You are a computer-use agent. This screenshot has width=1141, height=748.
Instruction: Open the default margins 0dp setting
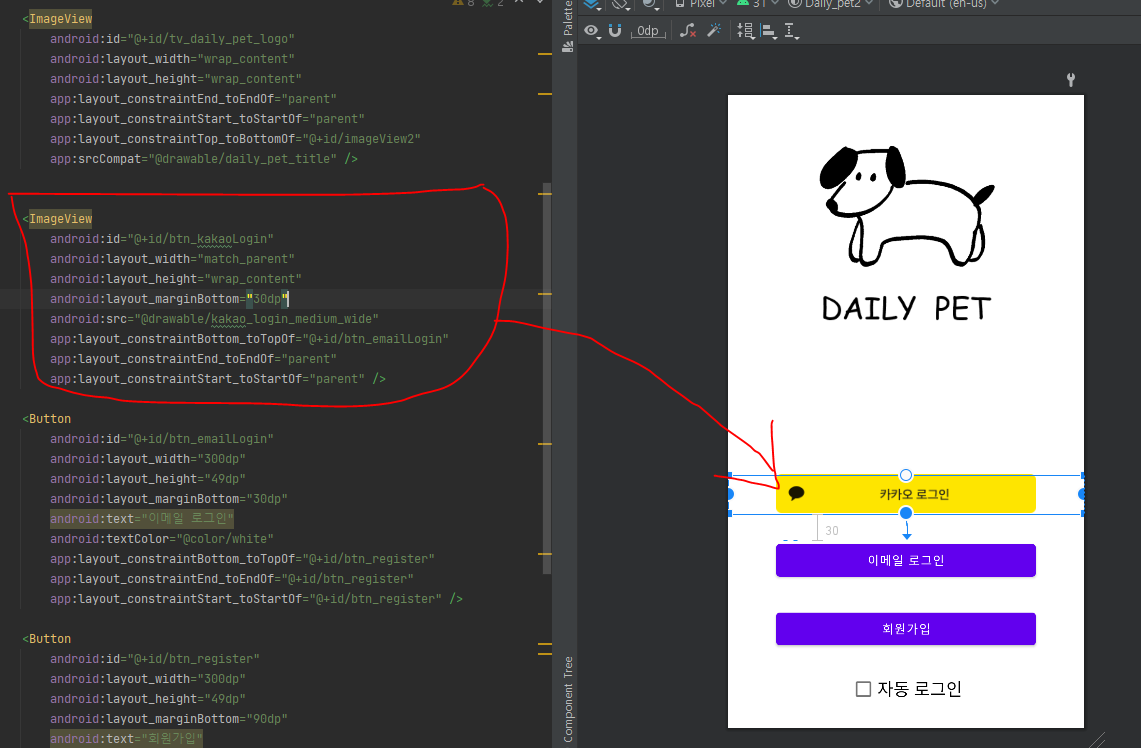pyautogui.click(x=648, y=31)
